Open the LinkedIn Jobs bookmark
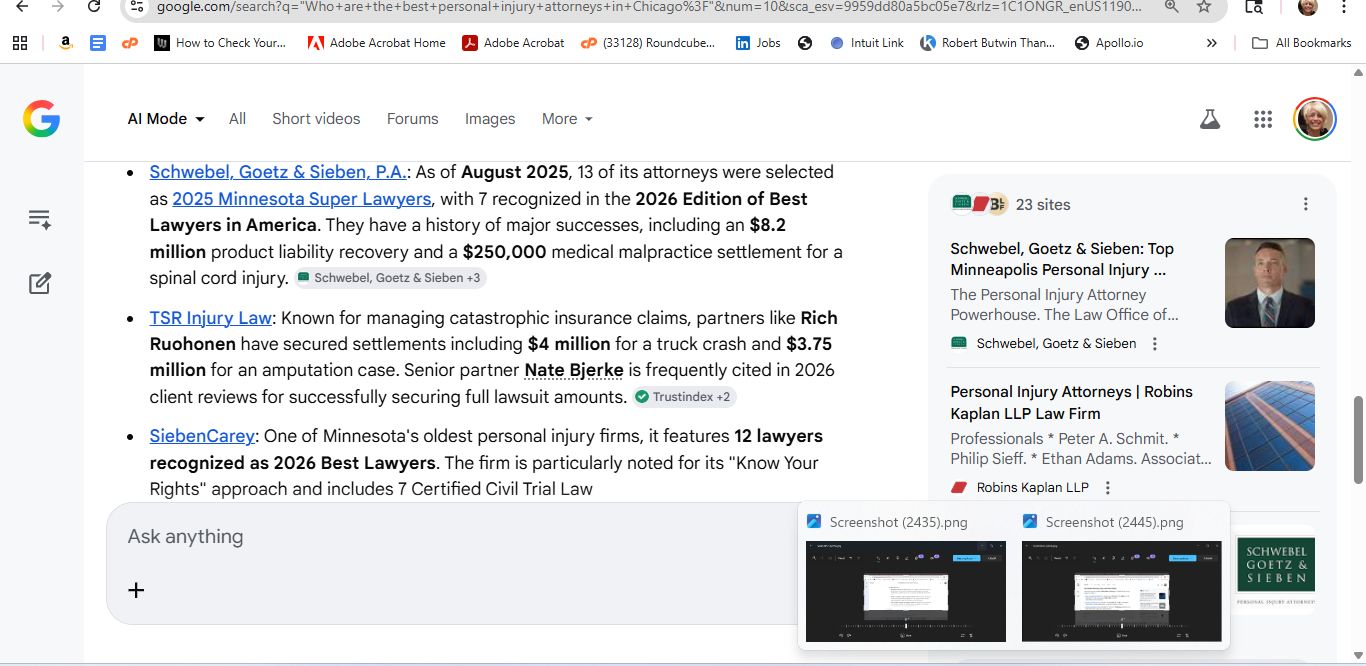 pos(758,43)
